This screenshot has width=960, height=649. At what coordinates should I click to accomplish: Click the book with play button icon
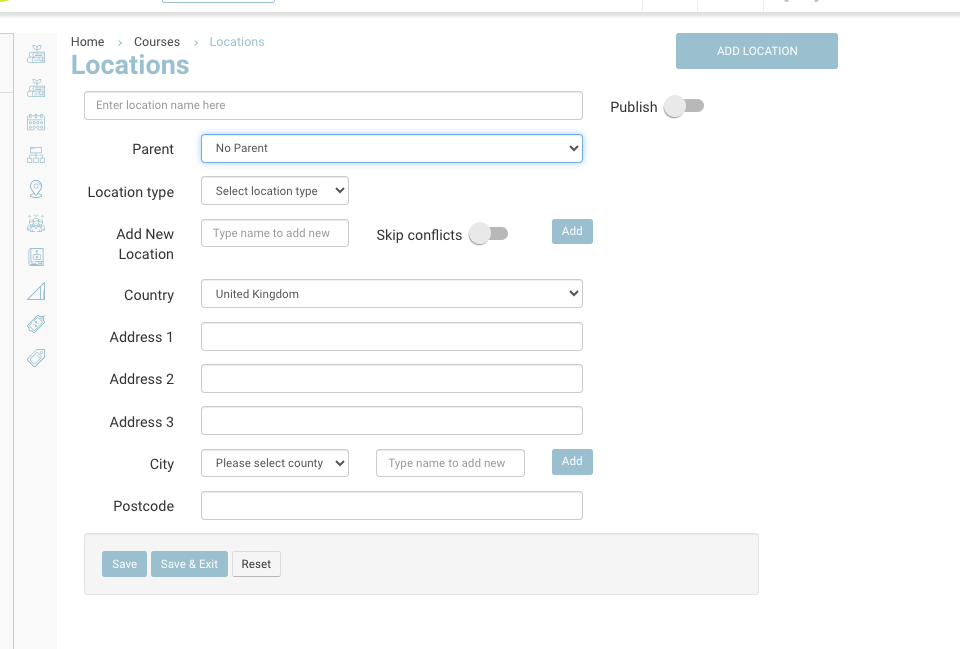[x=36, y=257]
